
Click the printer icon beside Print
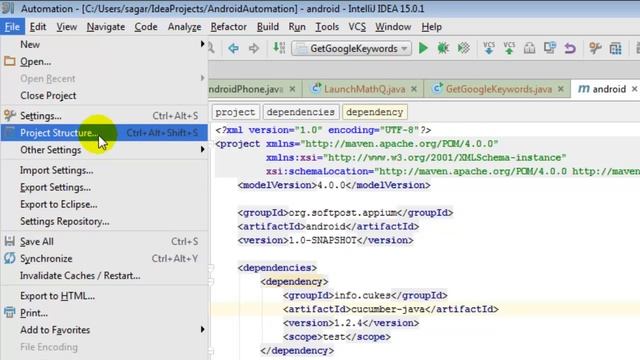click(9, 313)
